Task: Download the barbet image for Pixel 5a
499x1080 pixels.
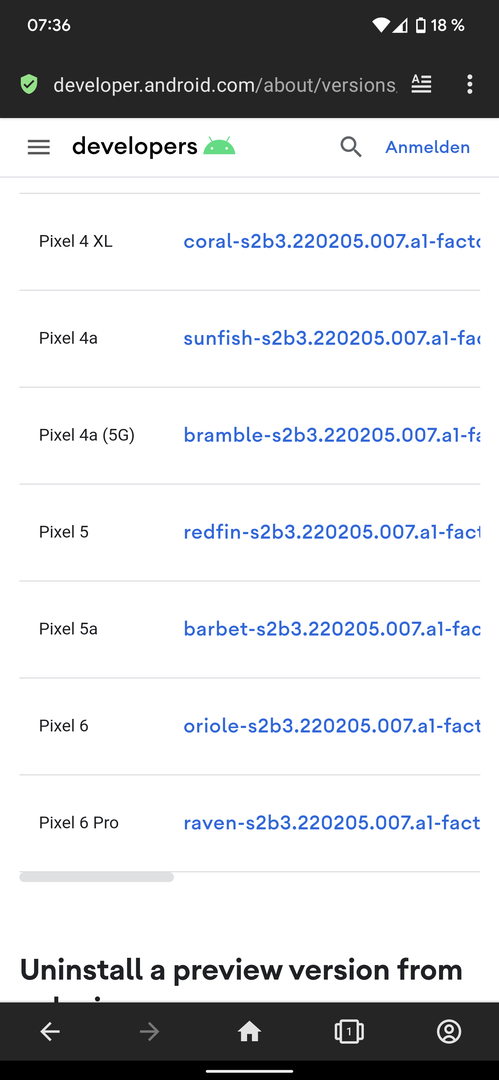Action: [332, 629]
